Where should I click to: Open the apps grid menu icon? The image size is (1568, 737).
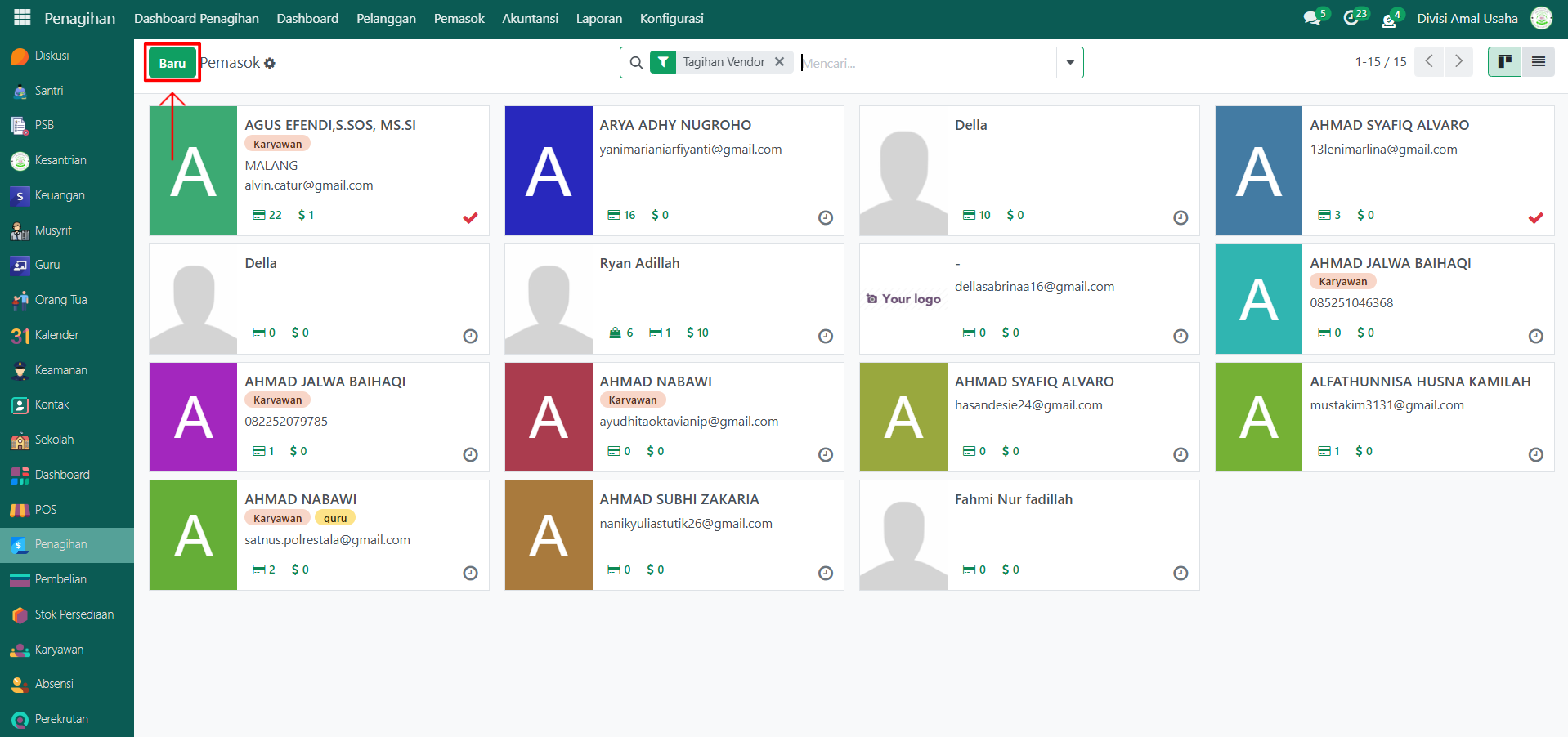[22, 17]
